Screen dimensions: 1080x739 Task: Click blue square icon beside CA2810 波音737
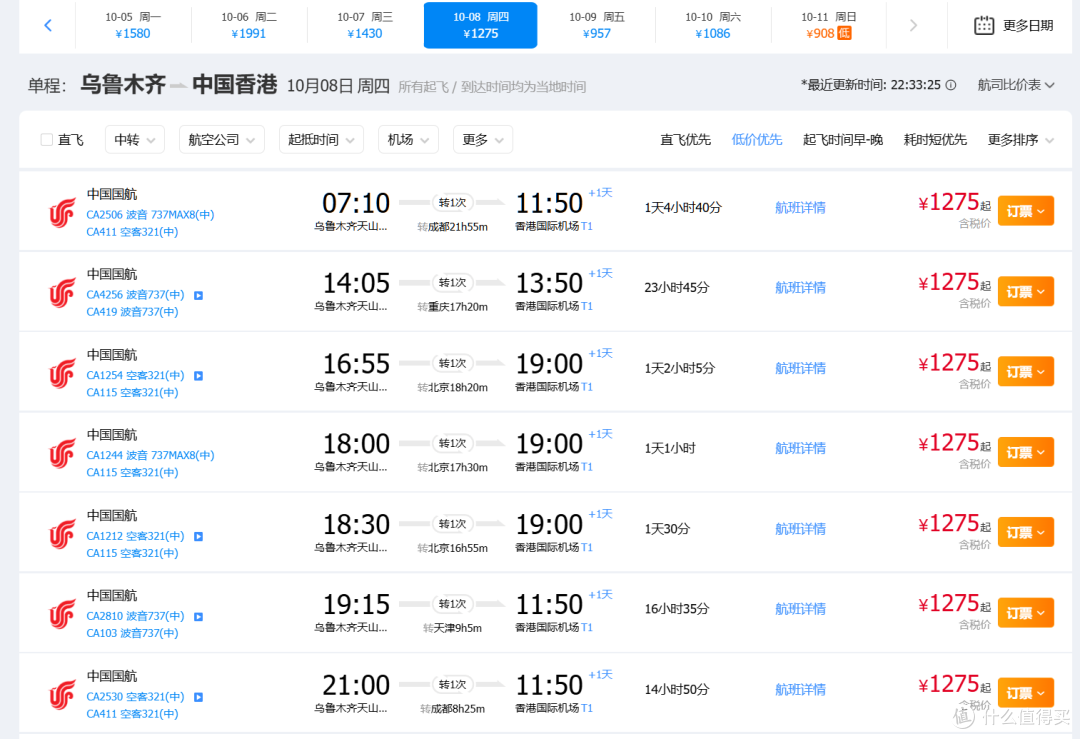coord(198,617)
